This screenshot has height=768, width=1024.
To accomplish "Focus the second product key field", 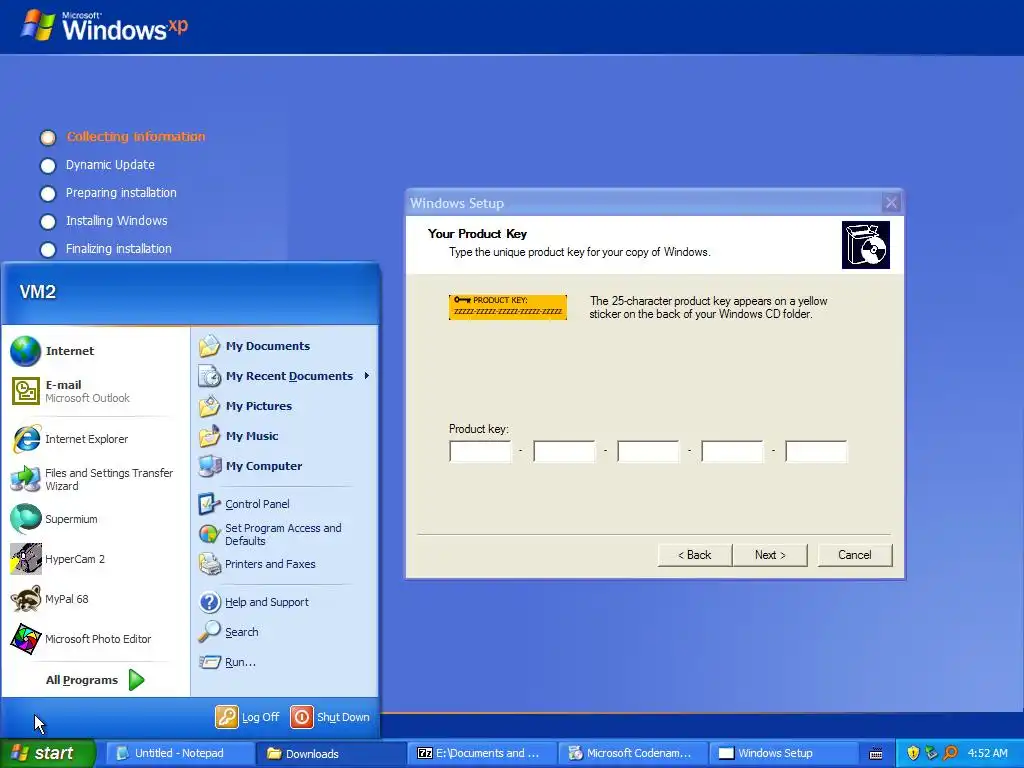I will point(564,451).
